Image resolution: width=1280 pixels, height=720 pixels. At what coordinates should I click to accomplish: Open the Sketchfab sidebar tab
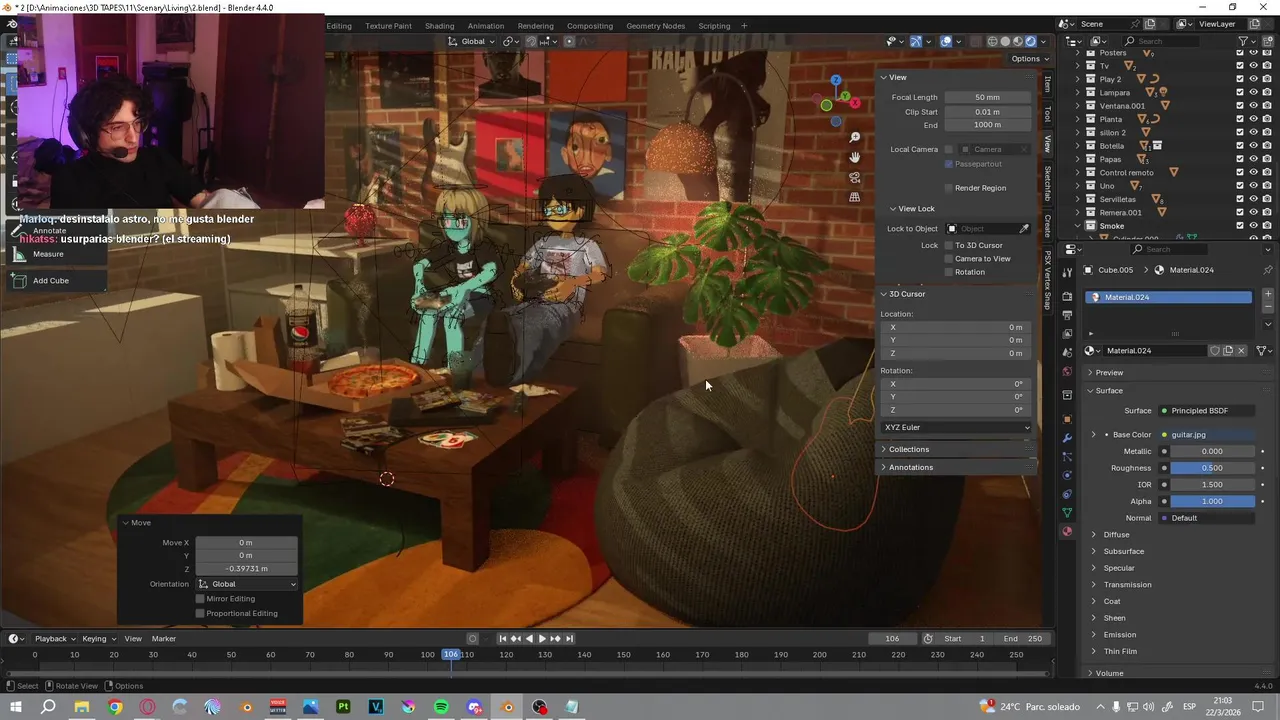coord(1047,183)
